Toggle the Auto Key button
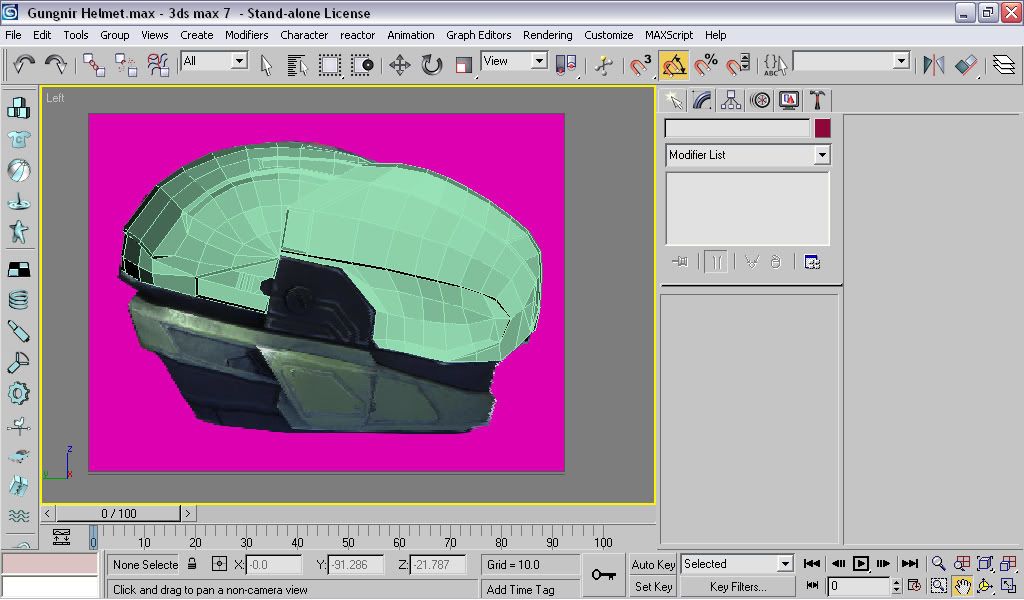The height and width of the screenshot is (600, 1024). coord(652,564)
